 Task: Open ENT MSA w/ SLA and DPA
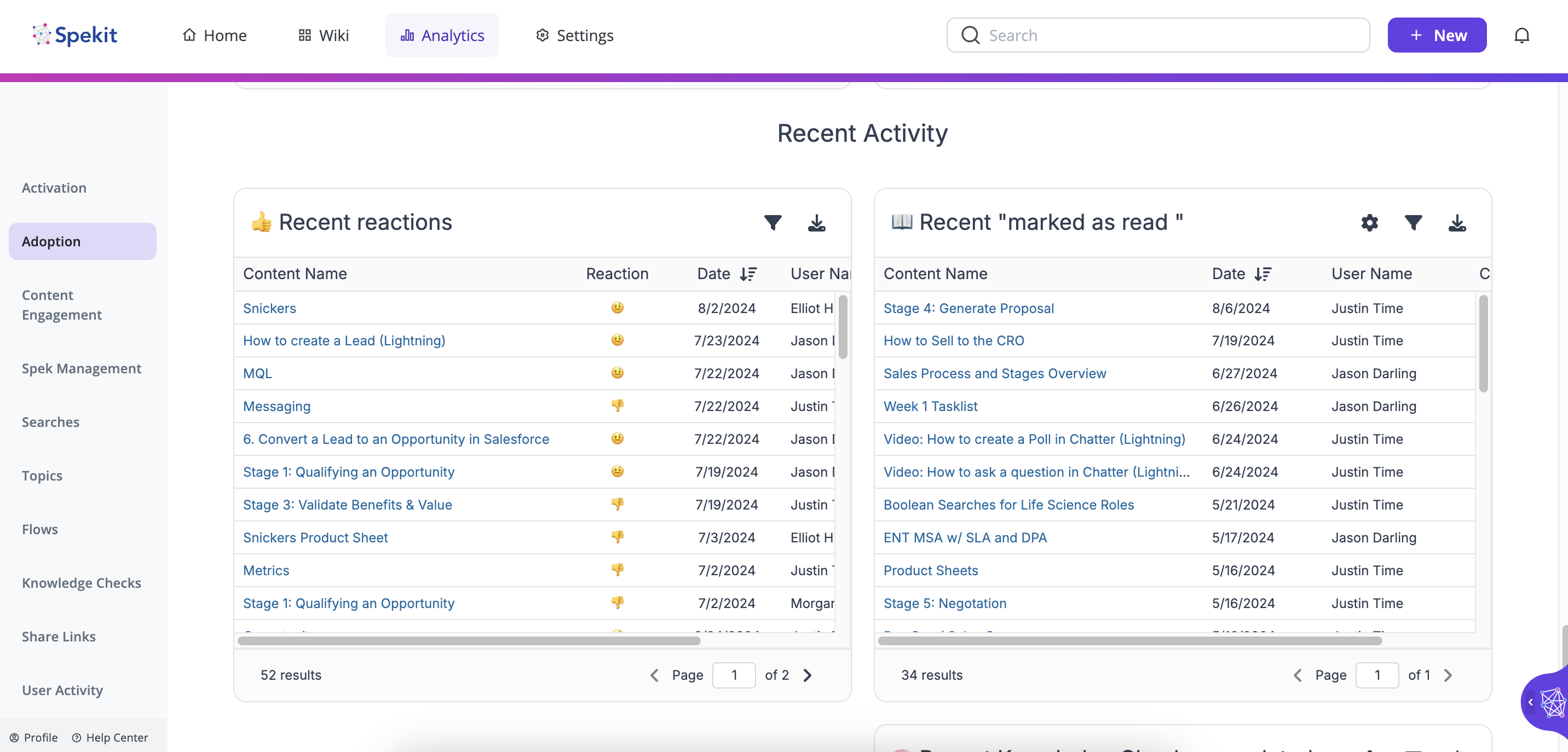pyautogui.click(x=965, y=538)
